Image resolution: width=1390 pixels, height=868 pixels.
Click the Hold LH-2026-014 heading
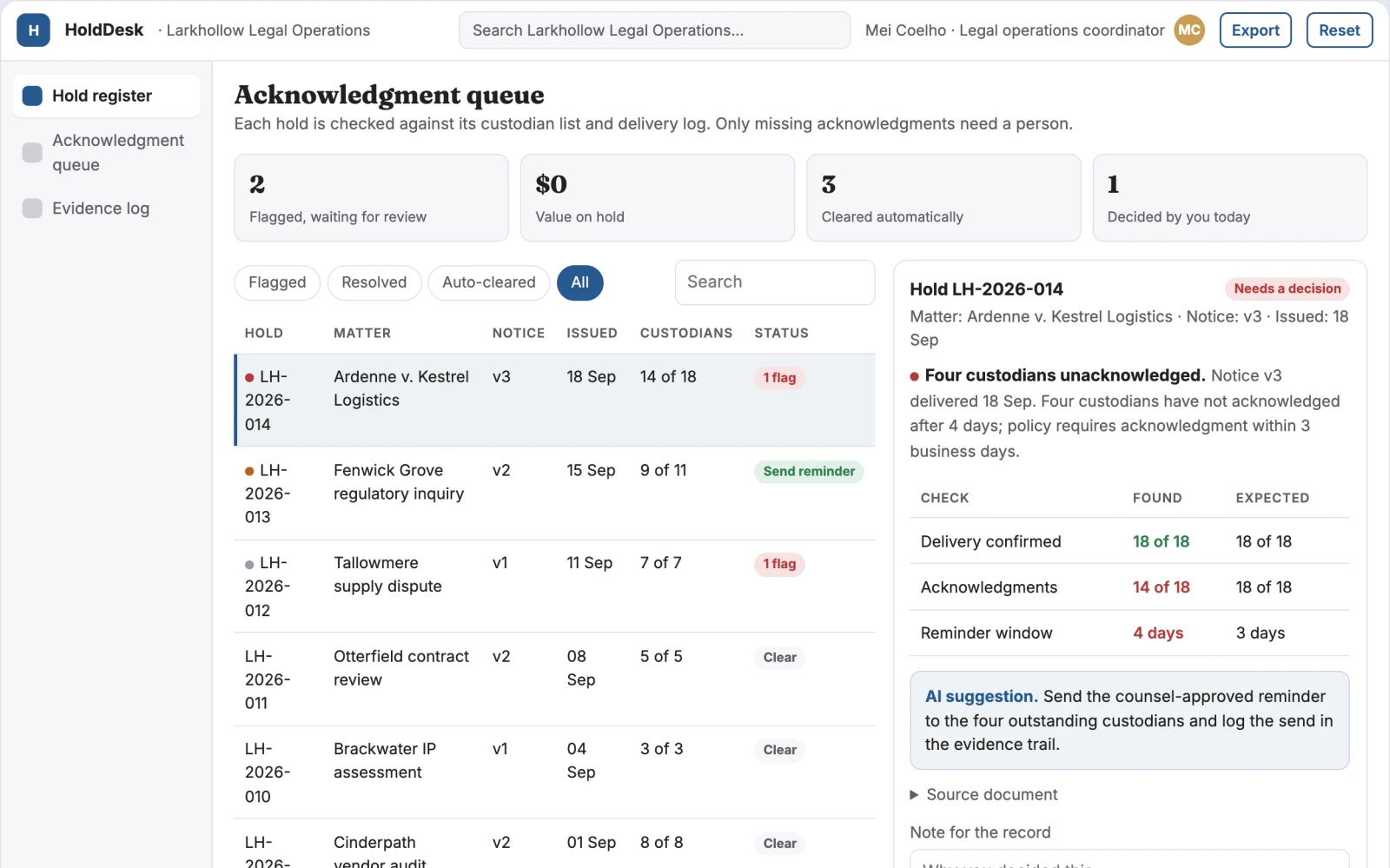tap(986, 289)
